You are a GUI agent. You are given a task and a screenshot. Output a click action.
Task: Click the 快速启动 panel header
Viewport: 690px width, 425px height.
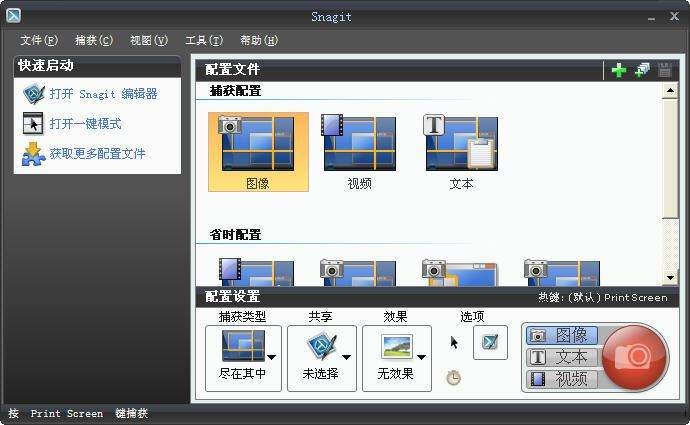(x=97, y=66)
